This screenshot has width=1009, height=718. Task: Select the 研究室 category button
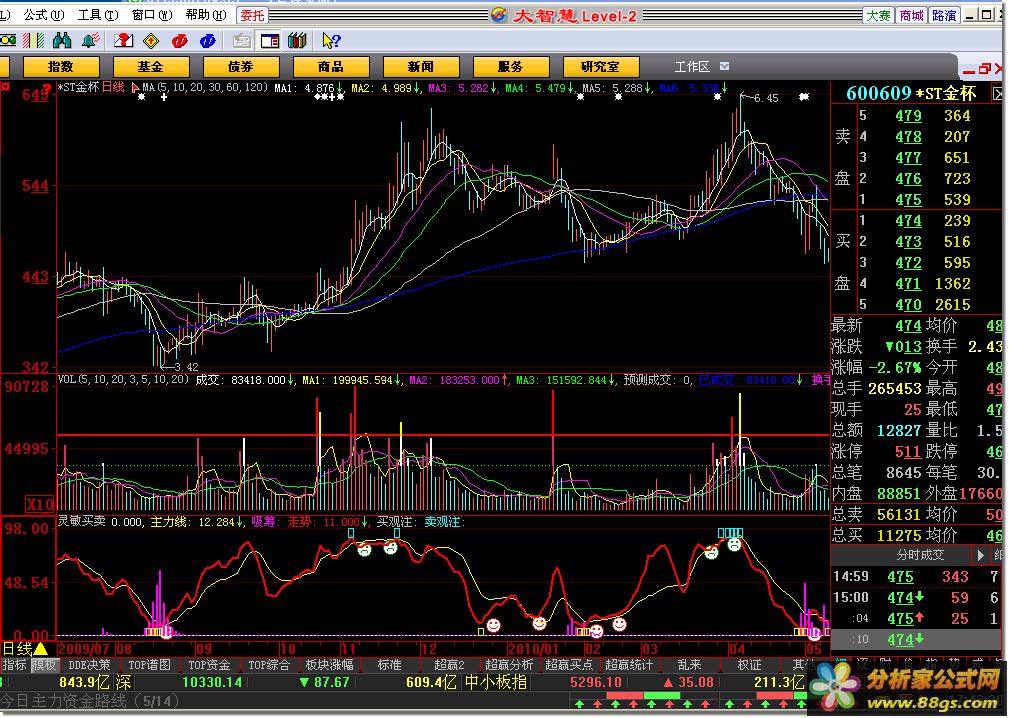click(601, 67)
